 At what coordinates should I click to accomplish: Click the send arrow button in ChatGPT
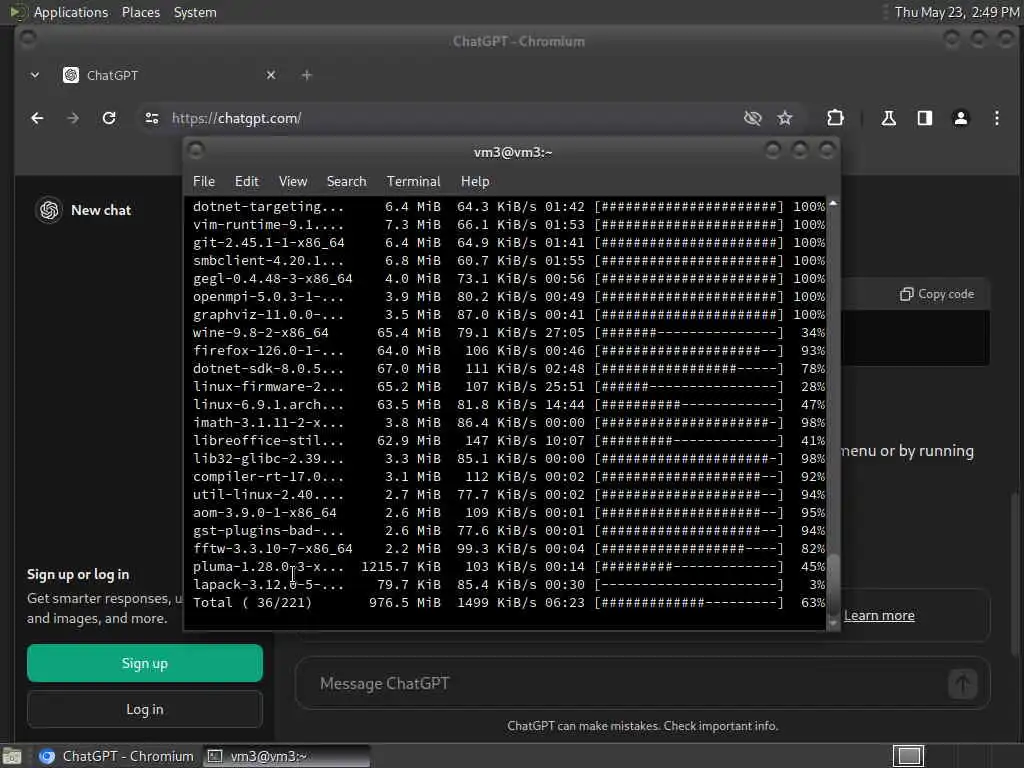pyautogui.click(x=963, y=684)
